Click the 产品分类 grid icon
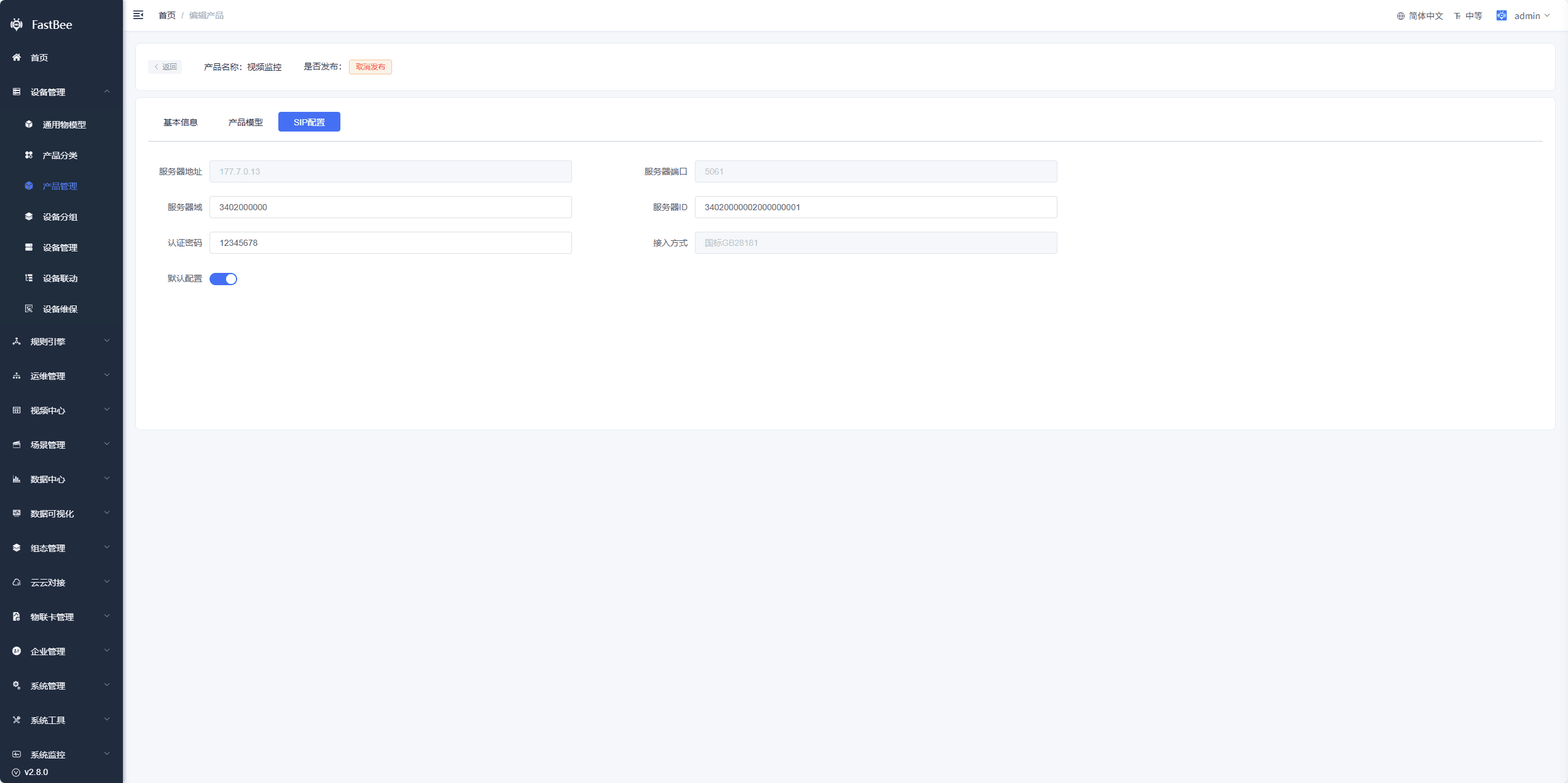1568x783 pixels. tap(29, 155)
